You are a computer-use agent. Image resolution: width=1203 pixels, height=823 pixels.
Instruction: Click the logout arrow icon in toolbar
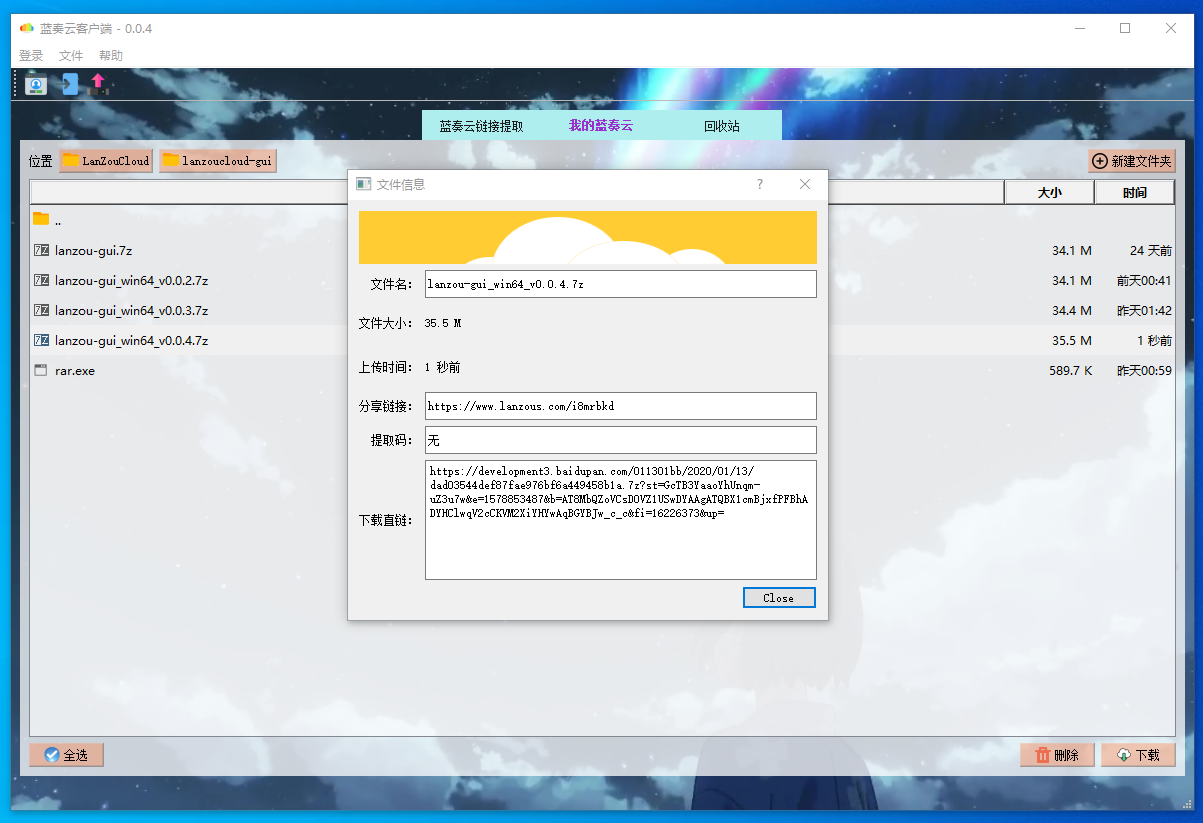[x=68, y=84]
